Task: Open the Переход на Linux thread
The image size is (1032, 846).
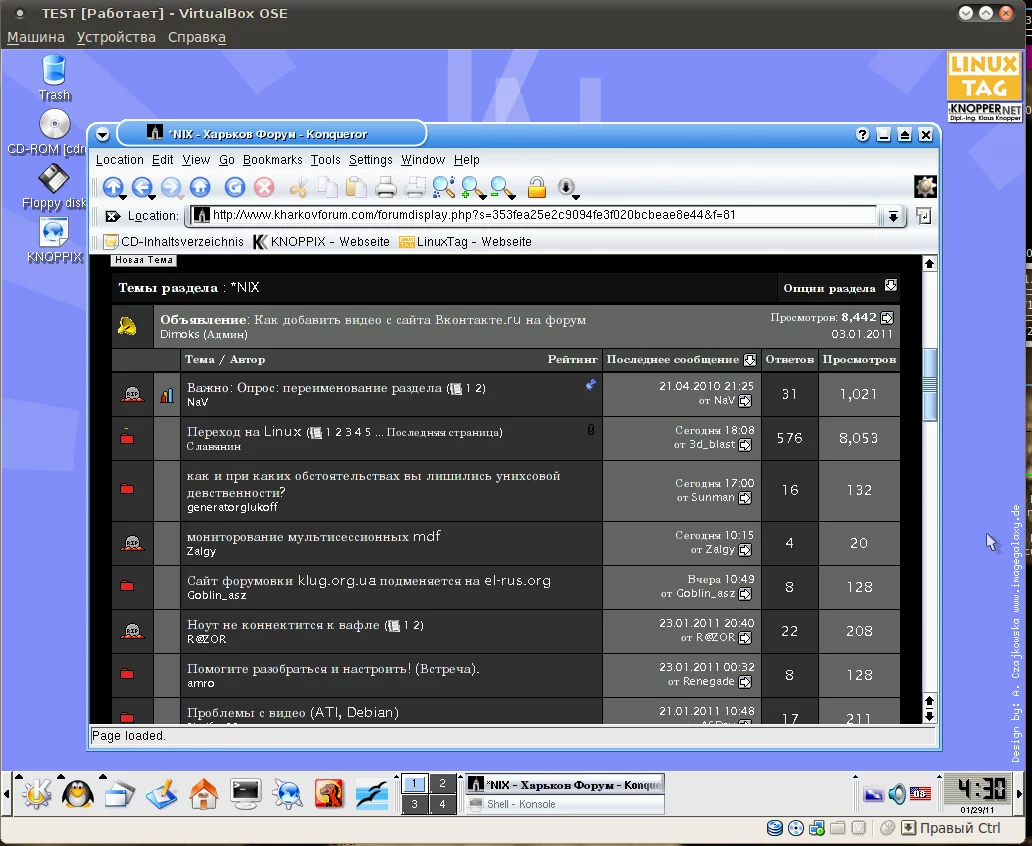Action: [244, 432]
